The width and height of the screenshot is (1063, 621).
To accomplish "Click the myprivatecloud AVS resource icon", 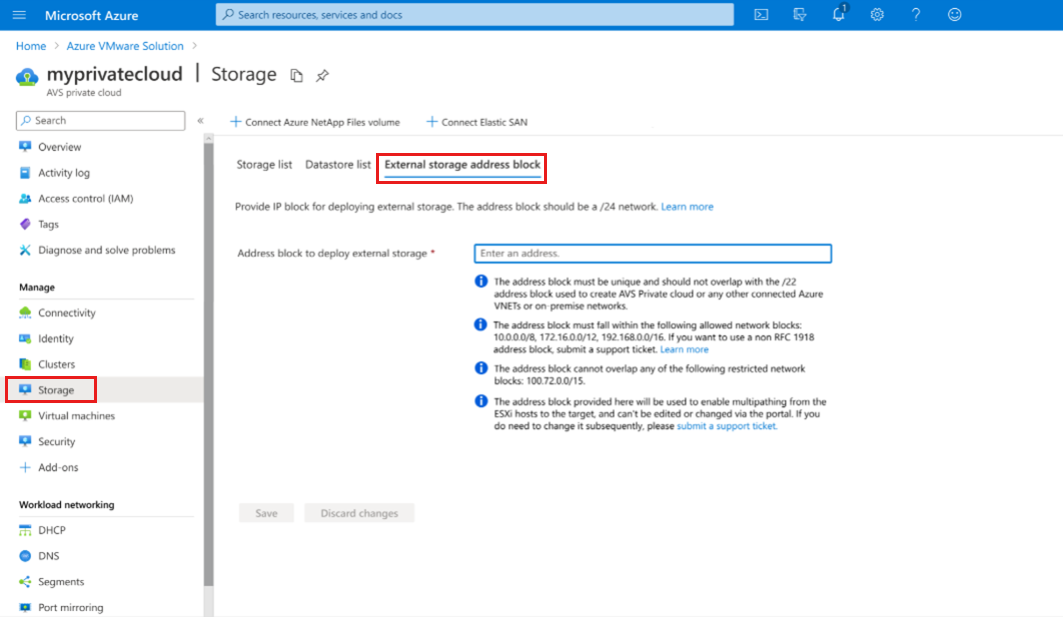I will pos(27,77).
